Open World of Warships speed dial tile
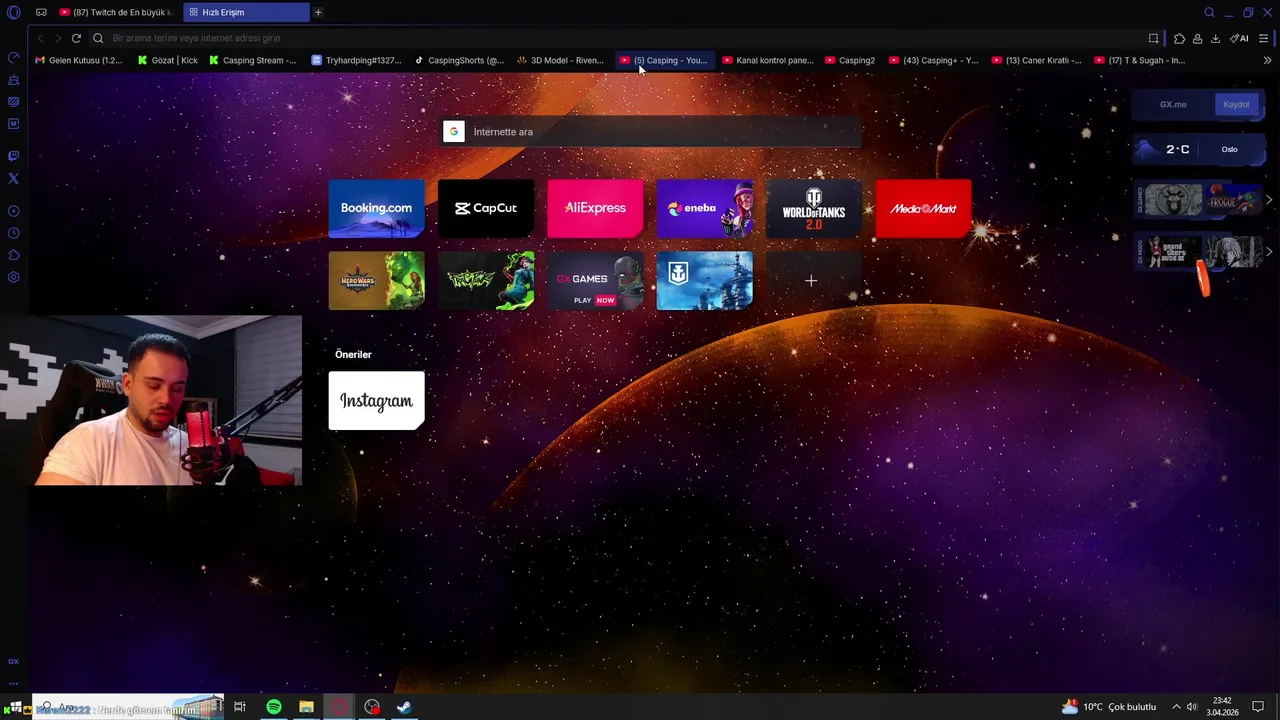The image size is (1280, 720). pyautogui.click(x=704, y=280)
